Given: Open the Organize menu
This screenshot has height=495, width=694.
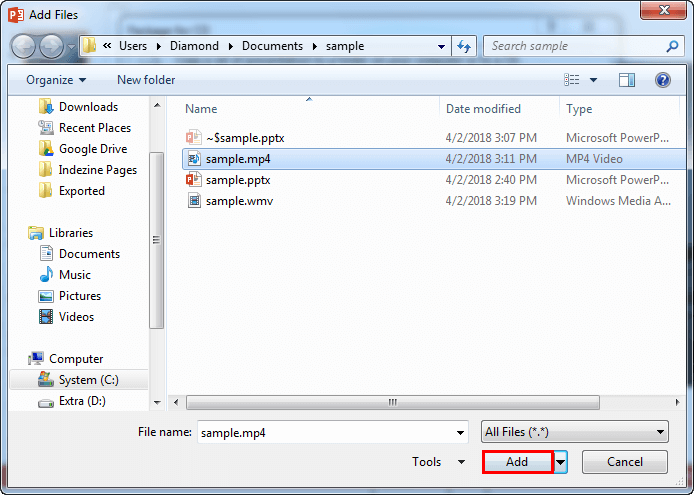Looking at the screenshot, I should (x=56, y=80).
